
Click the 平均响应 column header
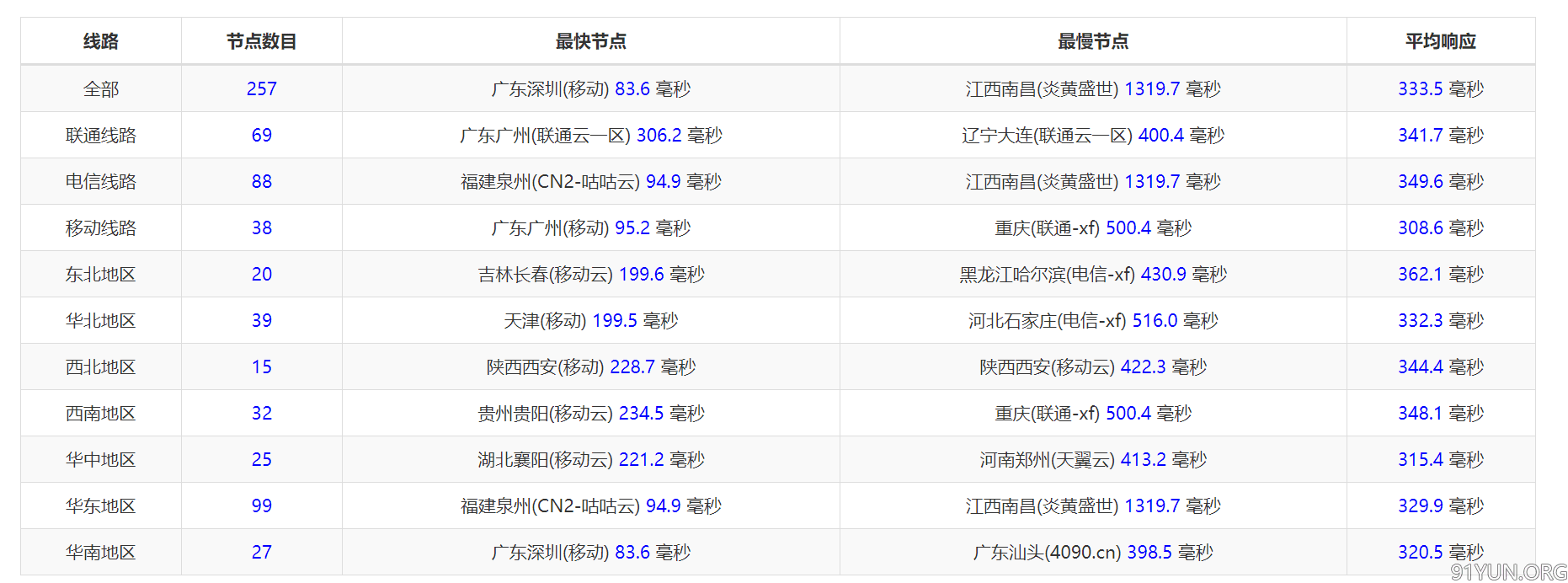[x=1441, y=41]
